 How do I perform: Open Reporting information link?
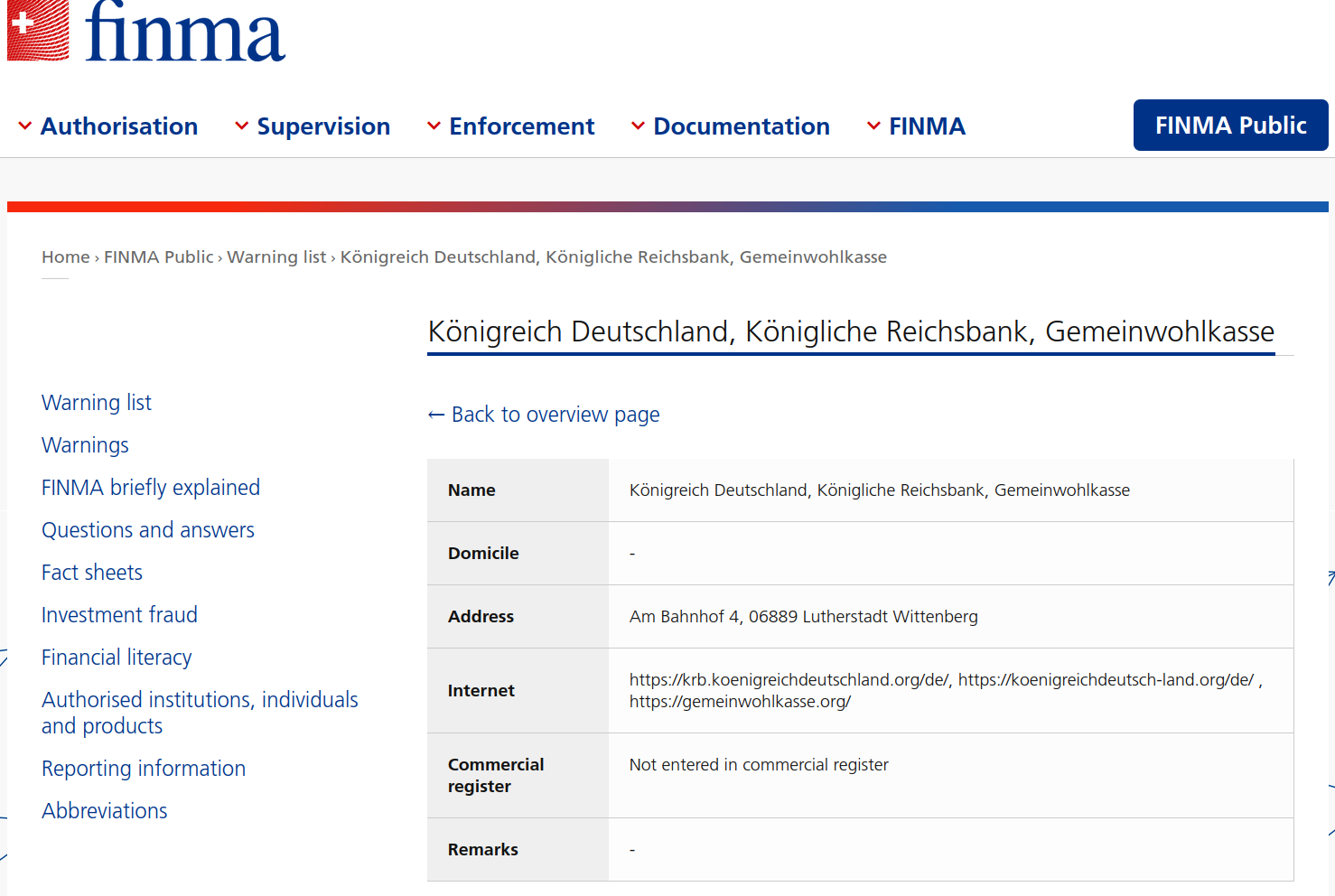(144, 769)
